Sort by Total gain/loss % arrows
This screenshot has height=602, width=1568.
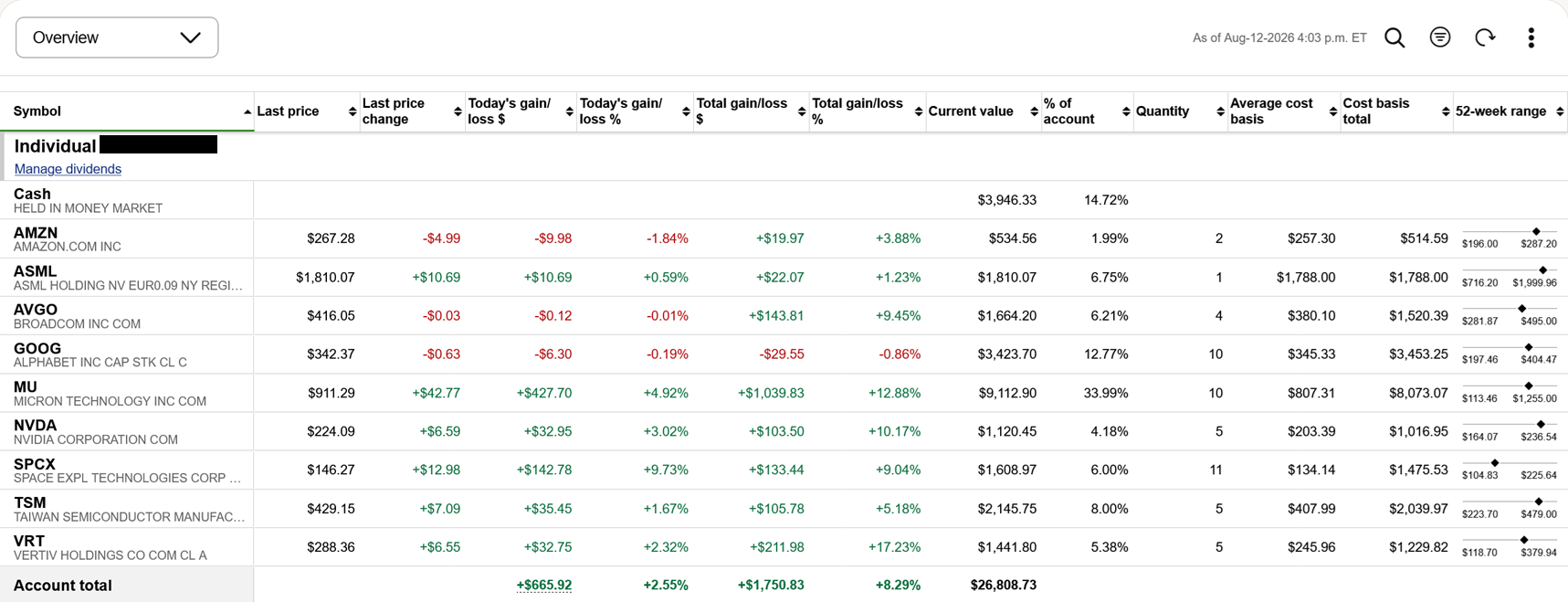point(919,111)
